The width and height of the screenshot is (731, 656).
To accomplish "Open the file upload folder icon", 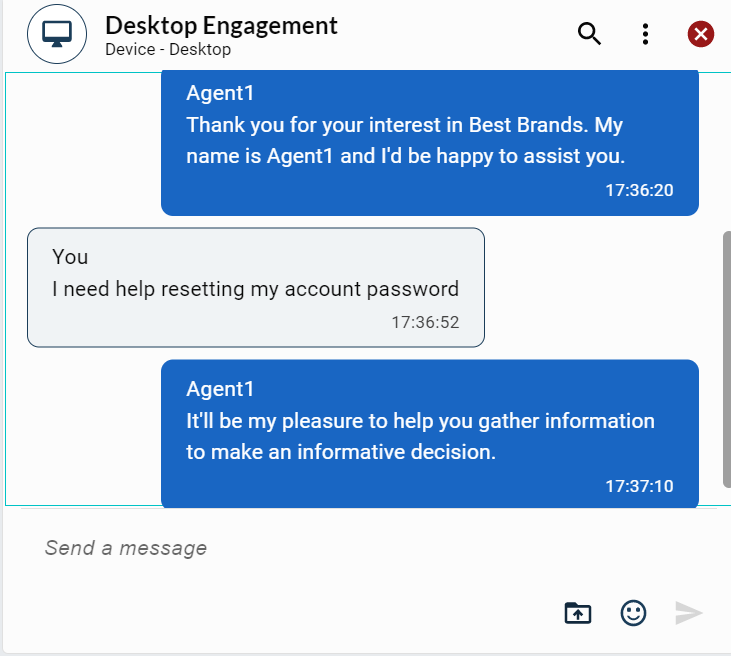I will tap(578, 613).
